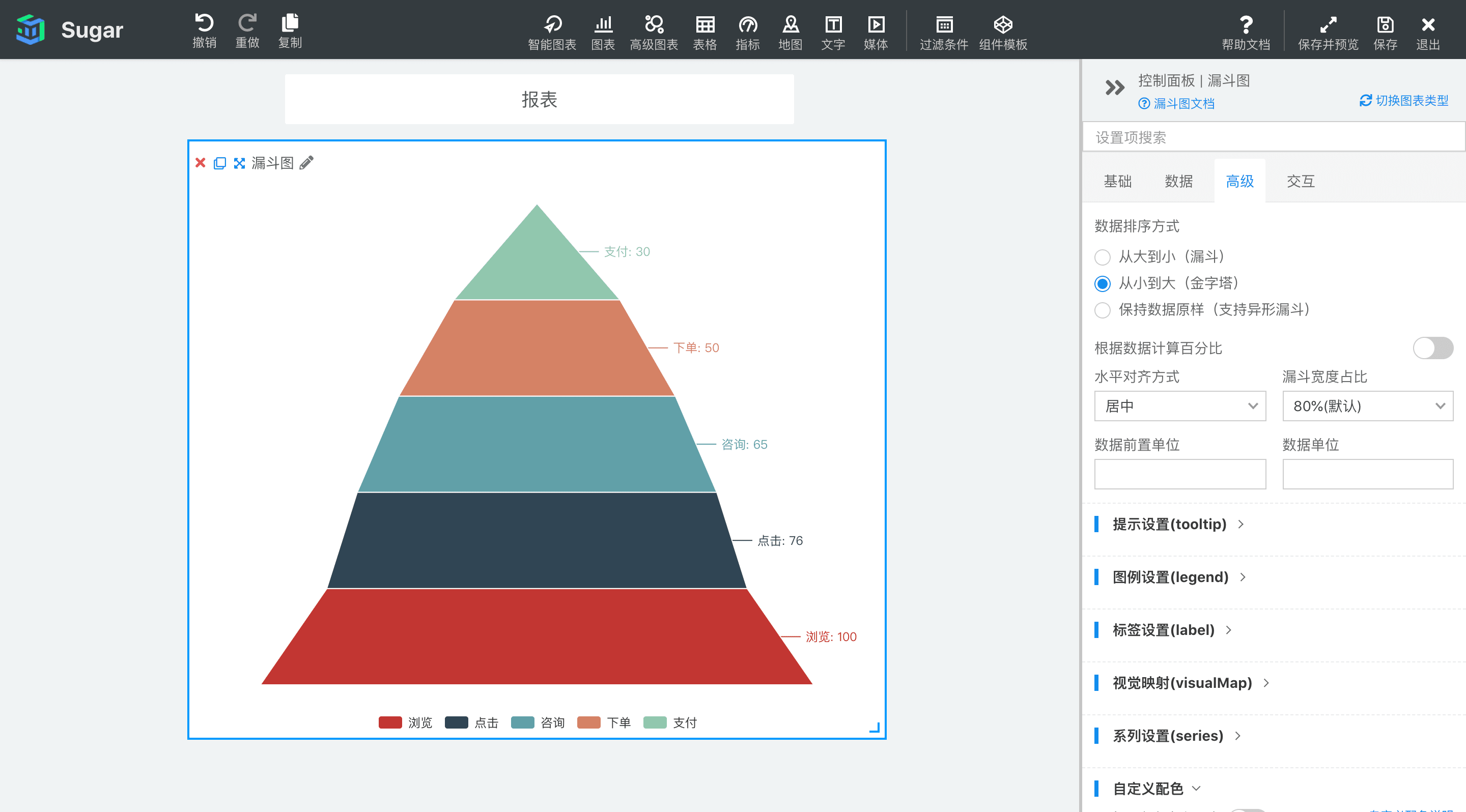Delete the funnel chart with red X
The width and height of the screenshot is (1466, 812).
click(201, 163)
